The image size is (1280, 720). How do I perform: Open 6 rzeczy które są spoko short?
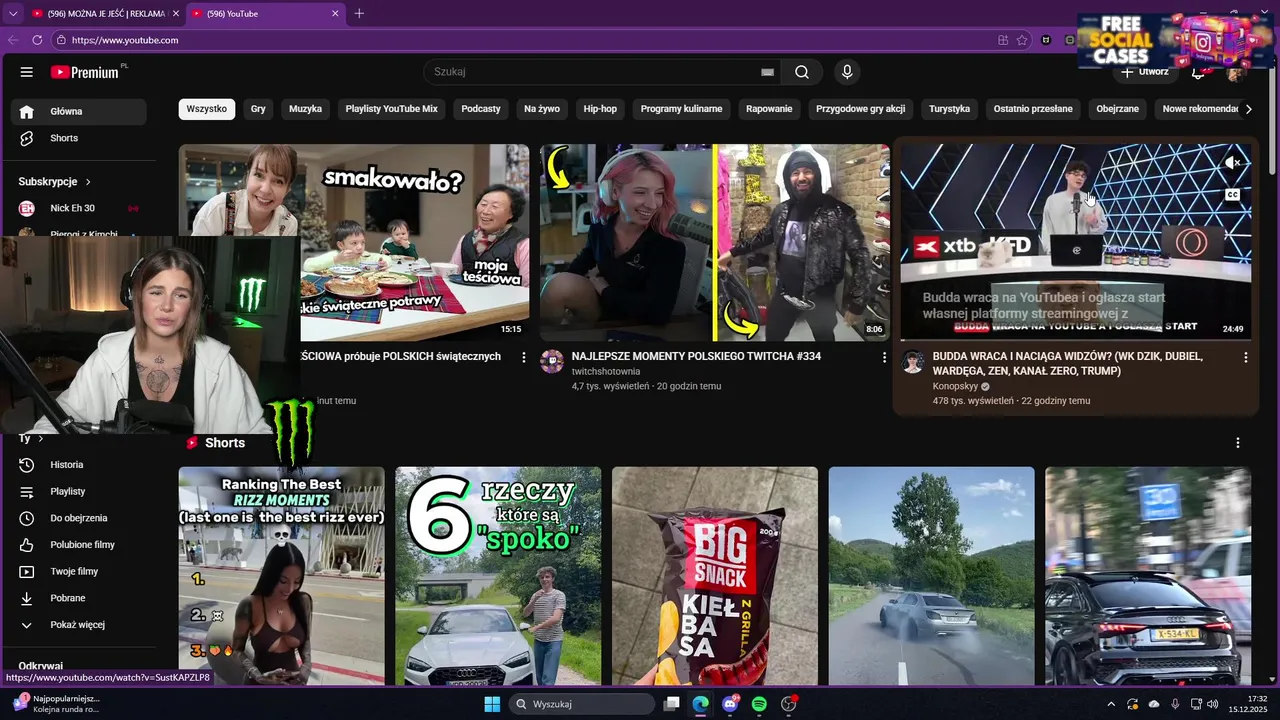tap(498, 576)
